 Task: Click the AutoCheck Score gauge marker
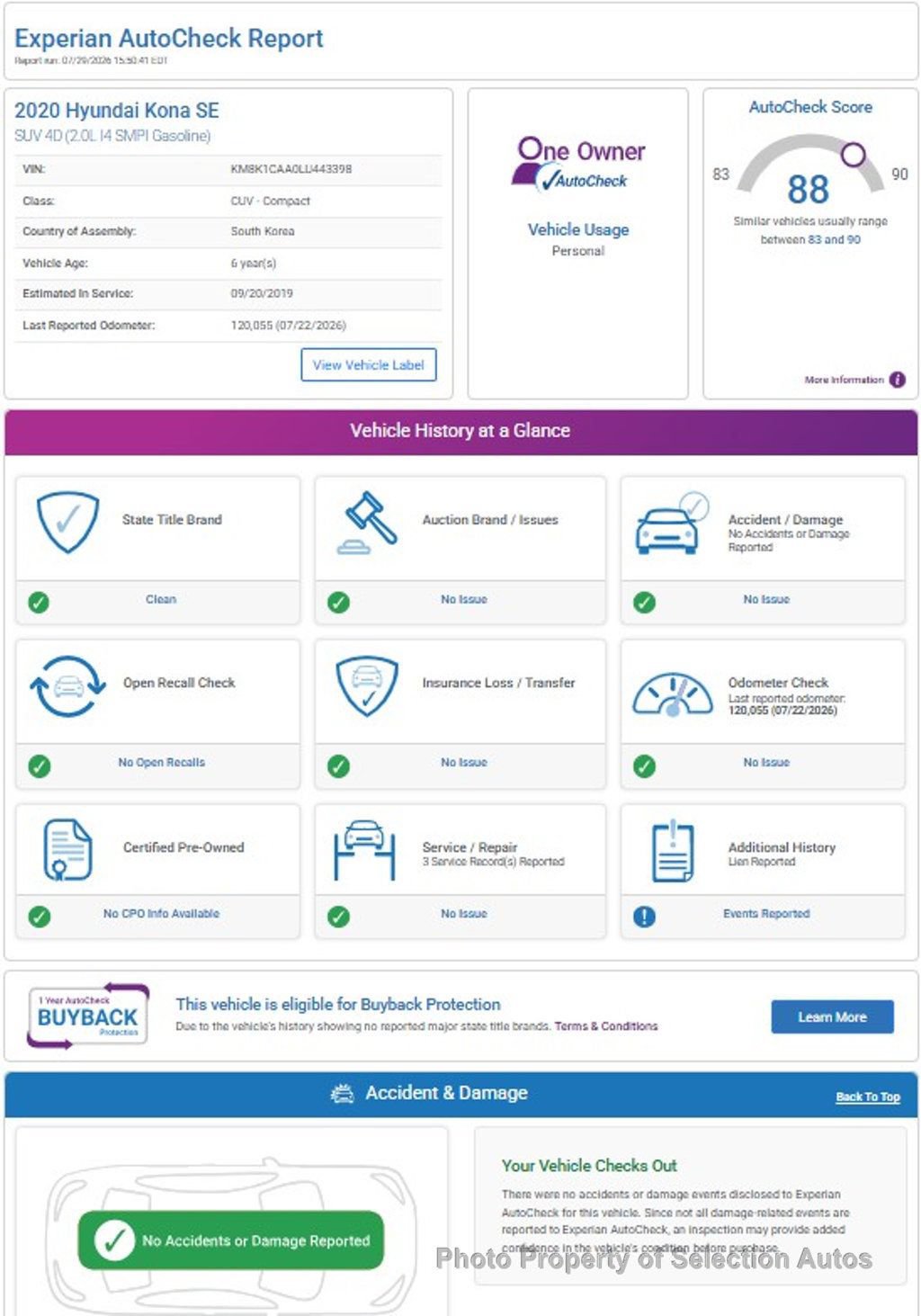[x=853, y=154]
